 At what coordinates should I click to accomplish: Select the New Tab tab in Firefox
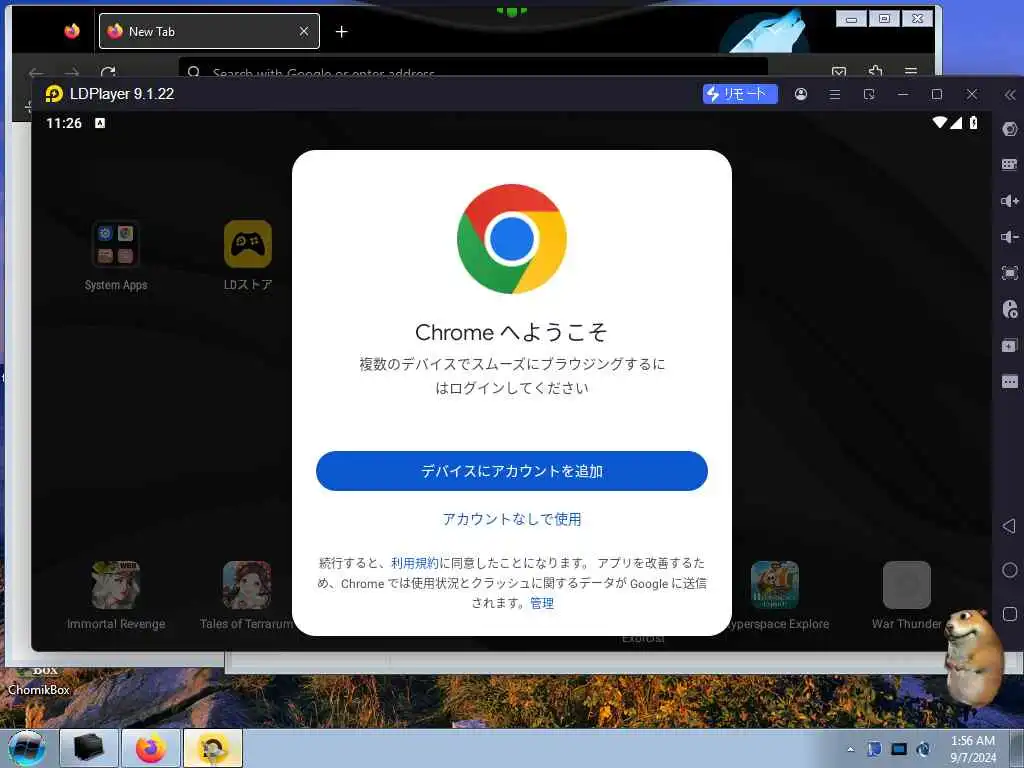209,31
